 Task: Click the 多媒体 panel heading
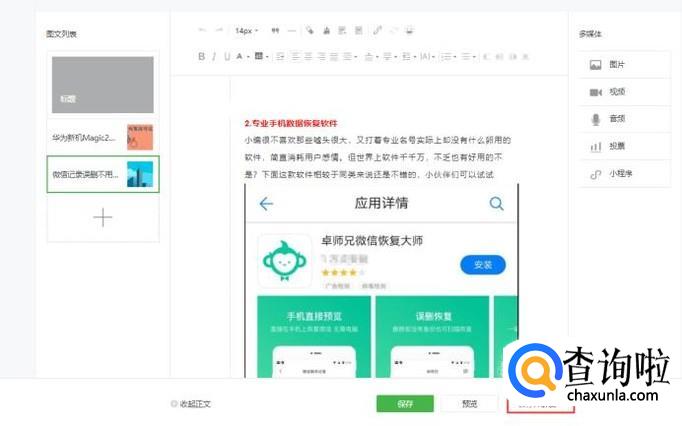tap(590, 34)
